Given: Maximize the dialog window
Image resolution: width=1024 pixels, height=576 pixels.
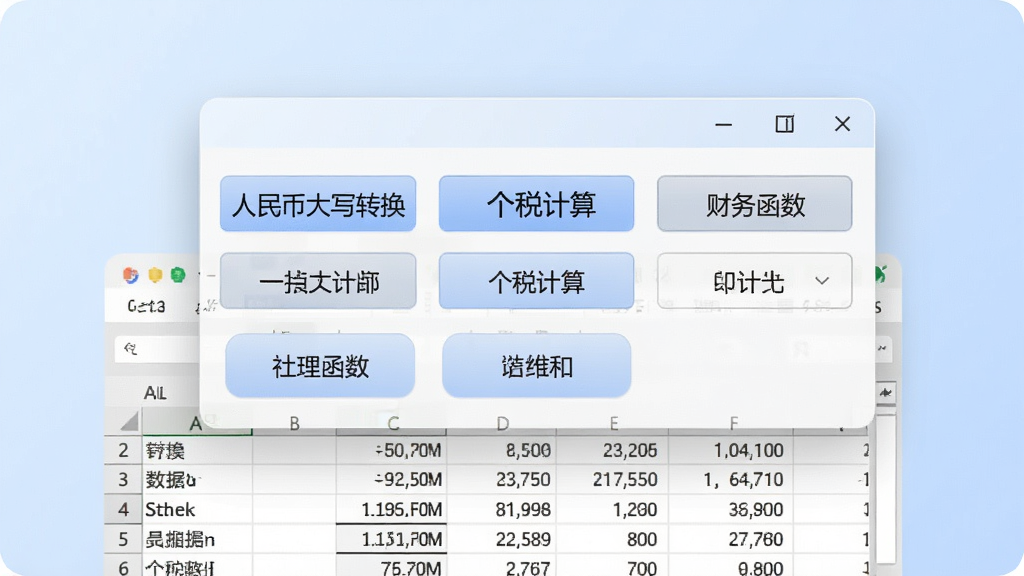Looking at the screenshot, I should [x=784, y=124].
